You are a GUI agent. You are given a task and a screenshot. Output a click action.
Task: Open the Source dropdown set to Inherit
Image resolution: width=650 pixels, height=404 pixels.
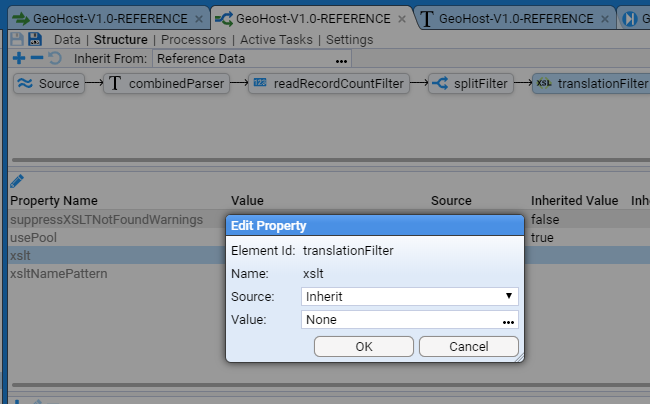click(409, 296)
